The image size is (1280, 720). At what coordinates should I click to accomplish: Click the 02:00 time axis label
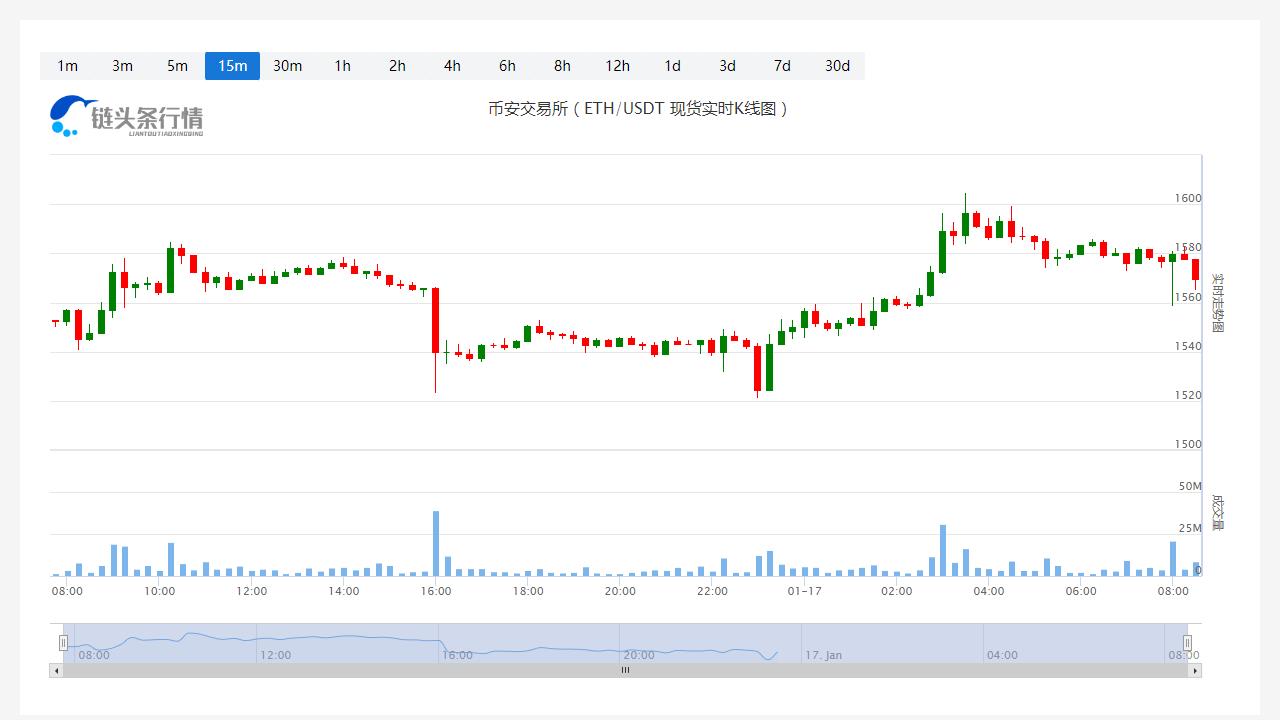897,591
